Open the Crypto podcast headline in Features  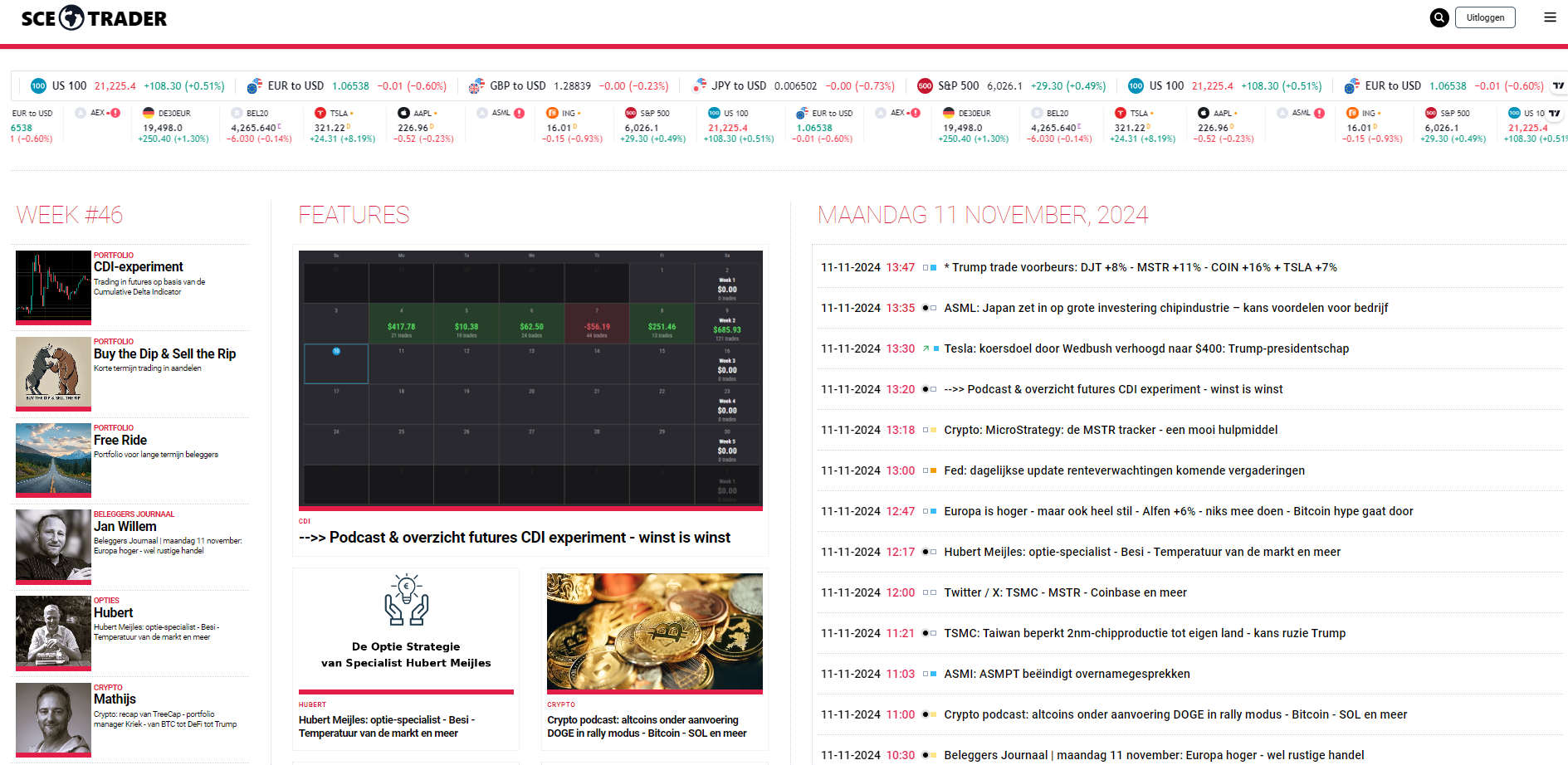tap(647, 727)
